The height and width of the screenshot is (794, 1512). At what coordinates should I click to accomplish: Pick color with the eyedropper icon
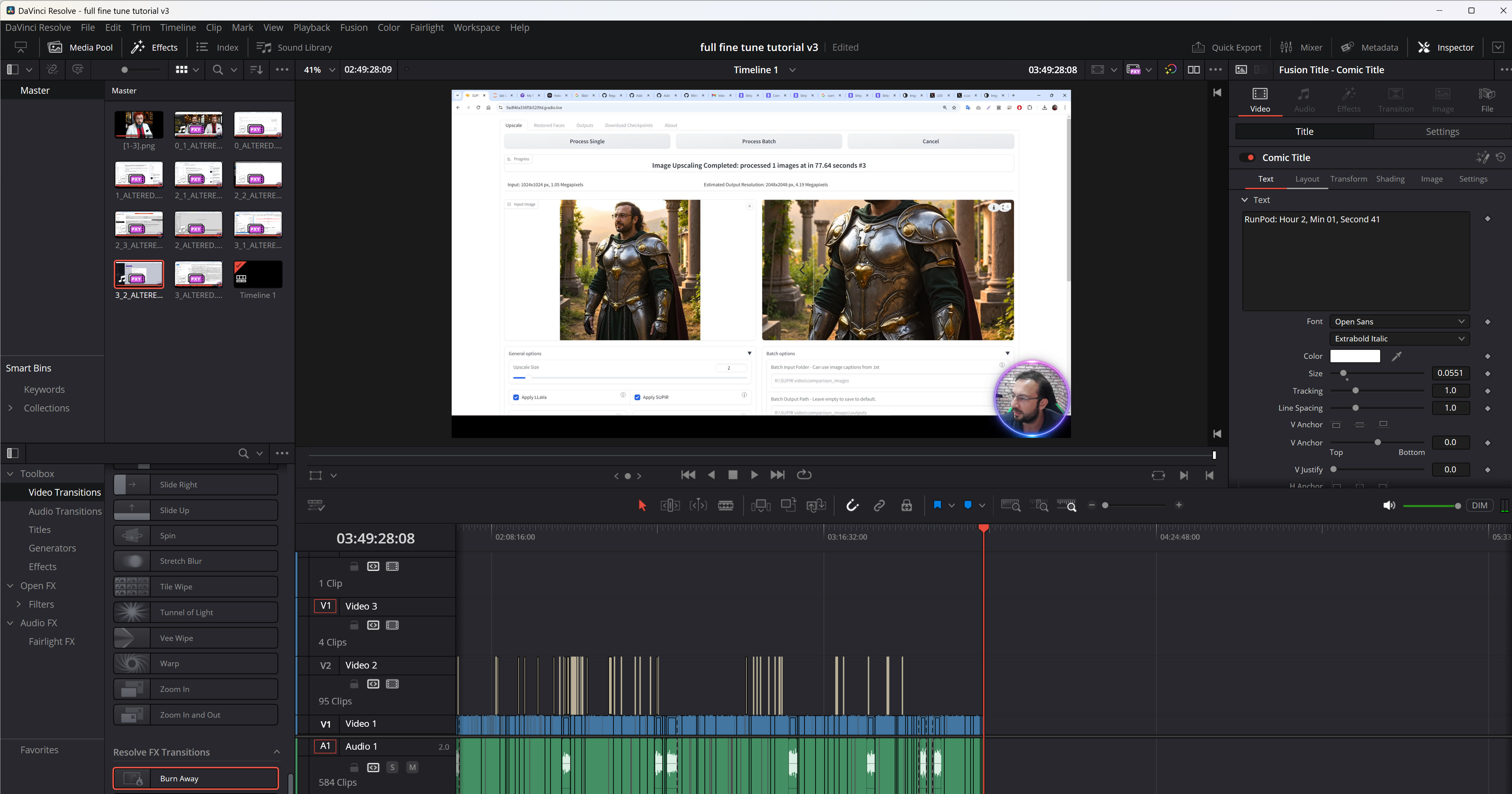1397,356
